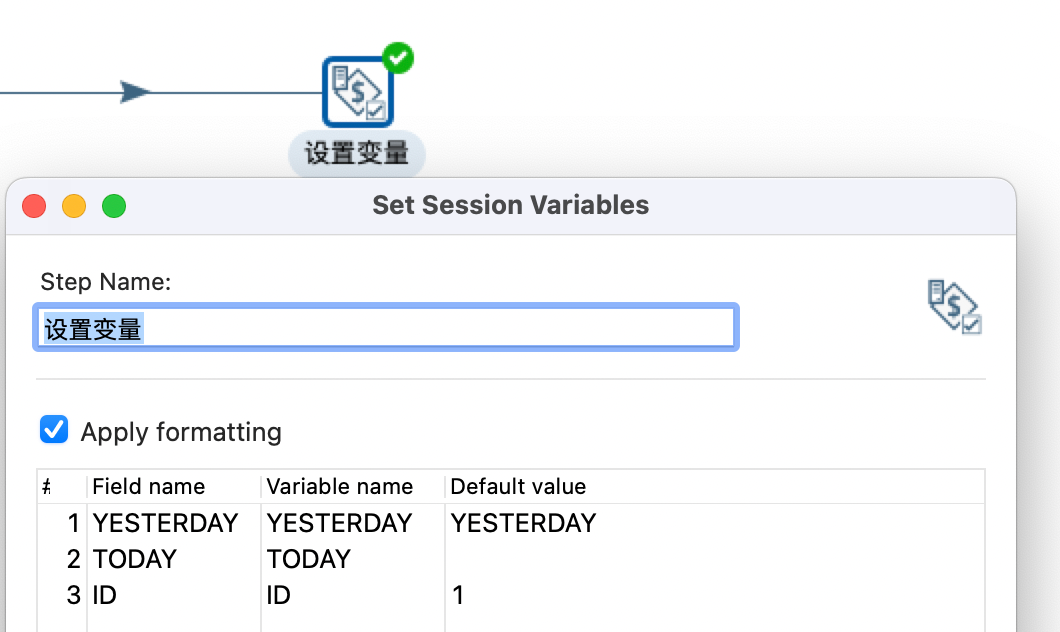Screen dimensions: 1060x632
Task: Click the Set Variables step icon on canvas
Action: point(357,92)
